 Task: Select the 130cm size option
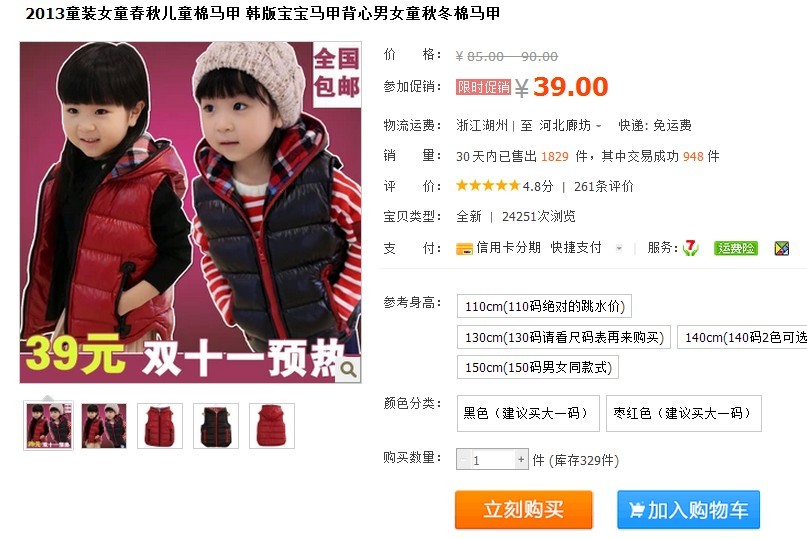pos(564,337)
